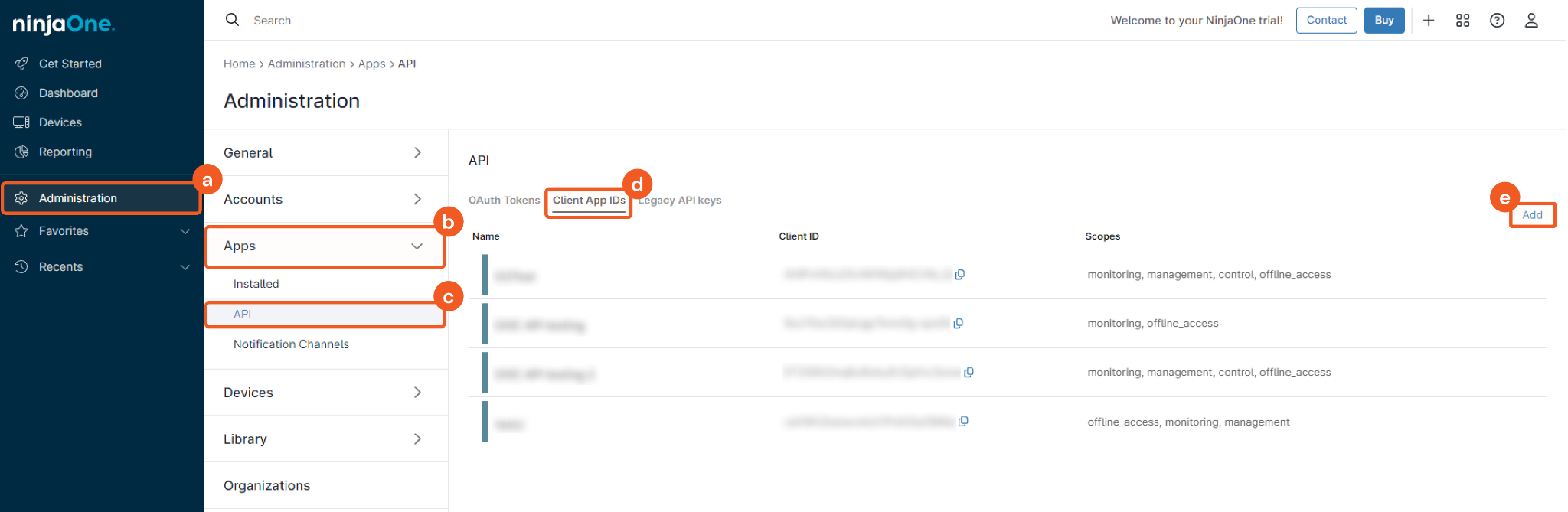Image resolution: width=1568 pixels, height=512 pixels.
Task: Click the API breadcrumb text
Action: [407, 64]
